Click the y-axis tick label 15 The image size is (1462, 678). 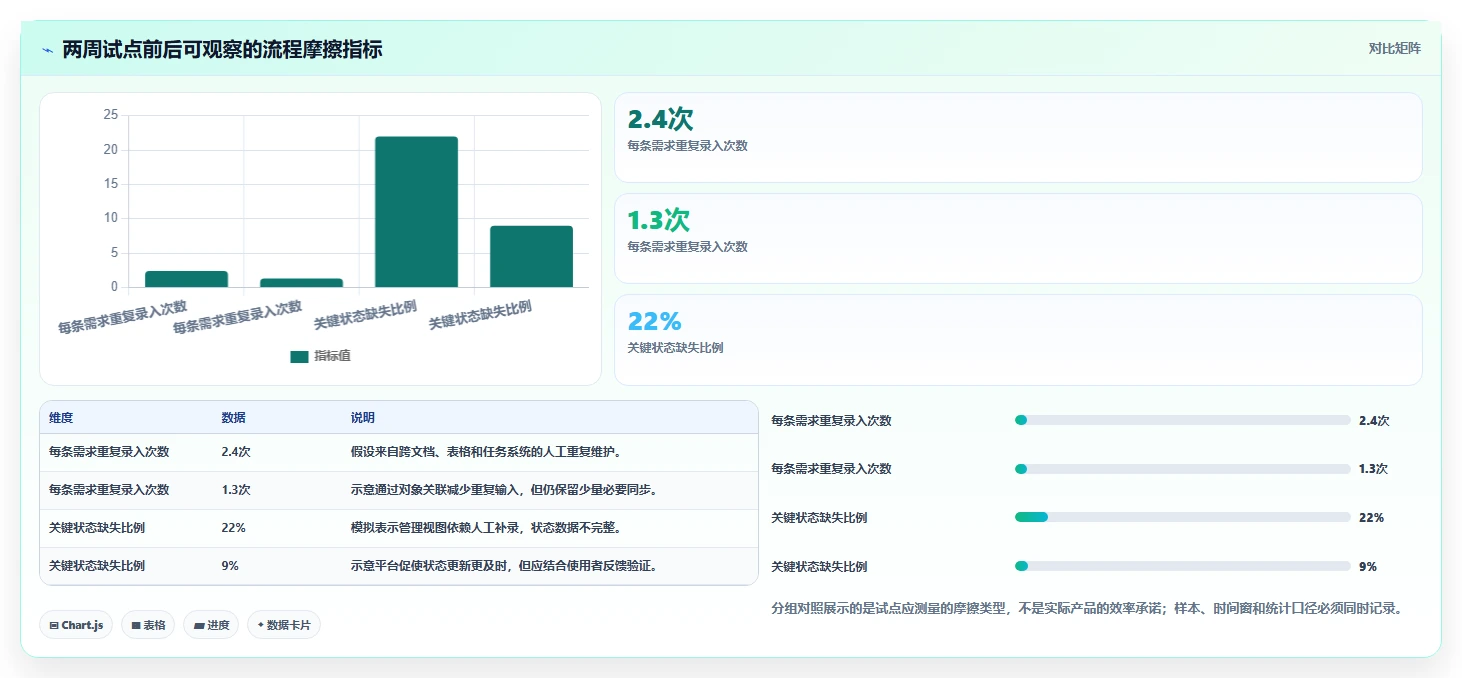[x=110, y=184]
